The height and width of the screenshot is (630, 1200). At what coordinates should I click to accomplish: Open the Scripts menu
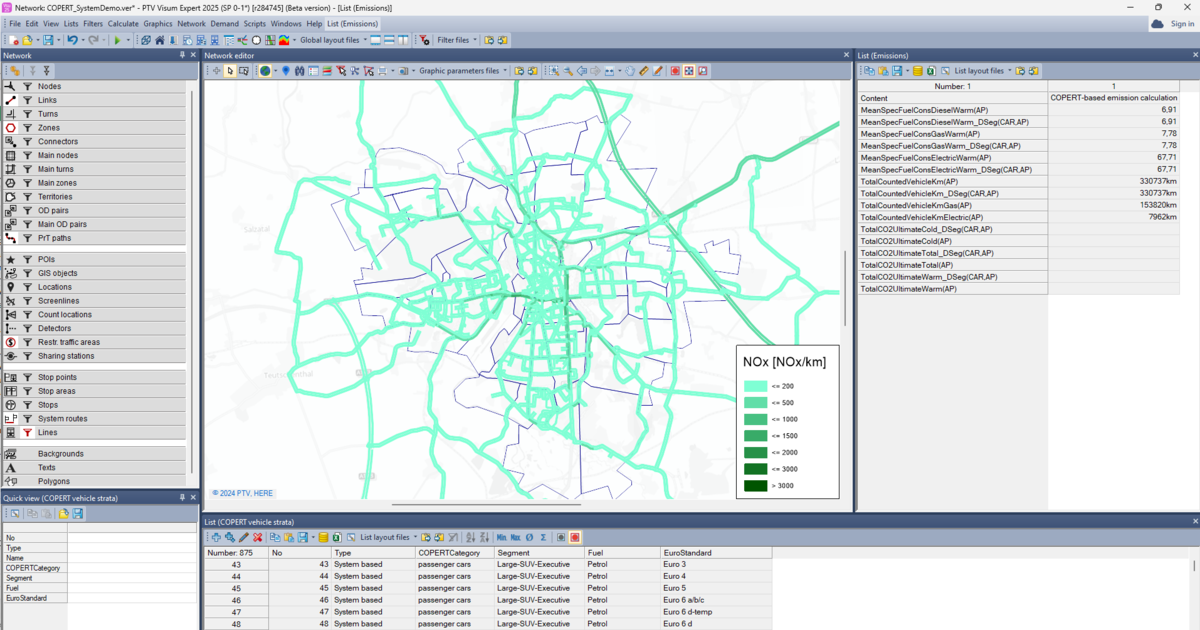coord(254,23)
